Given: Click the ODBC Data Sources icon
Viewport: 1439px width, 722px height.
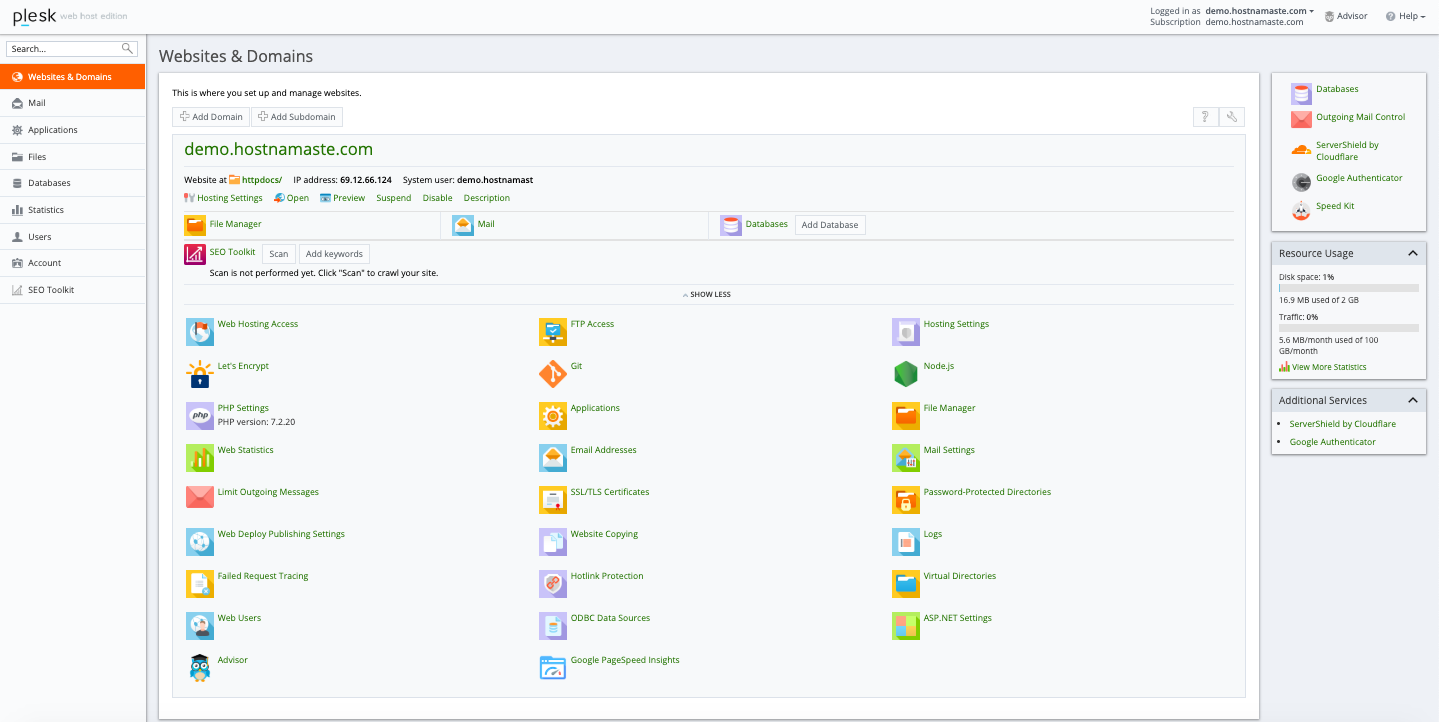Looking at the screenshot, I should (x=553, y=626).
